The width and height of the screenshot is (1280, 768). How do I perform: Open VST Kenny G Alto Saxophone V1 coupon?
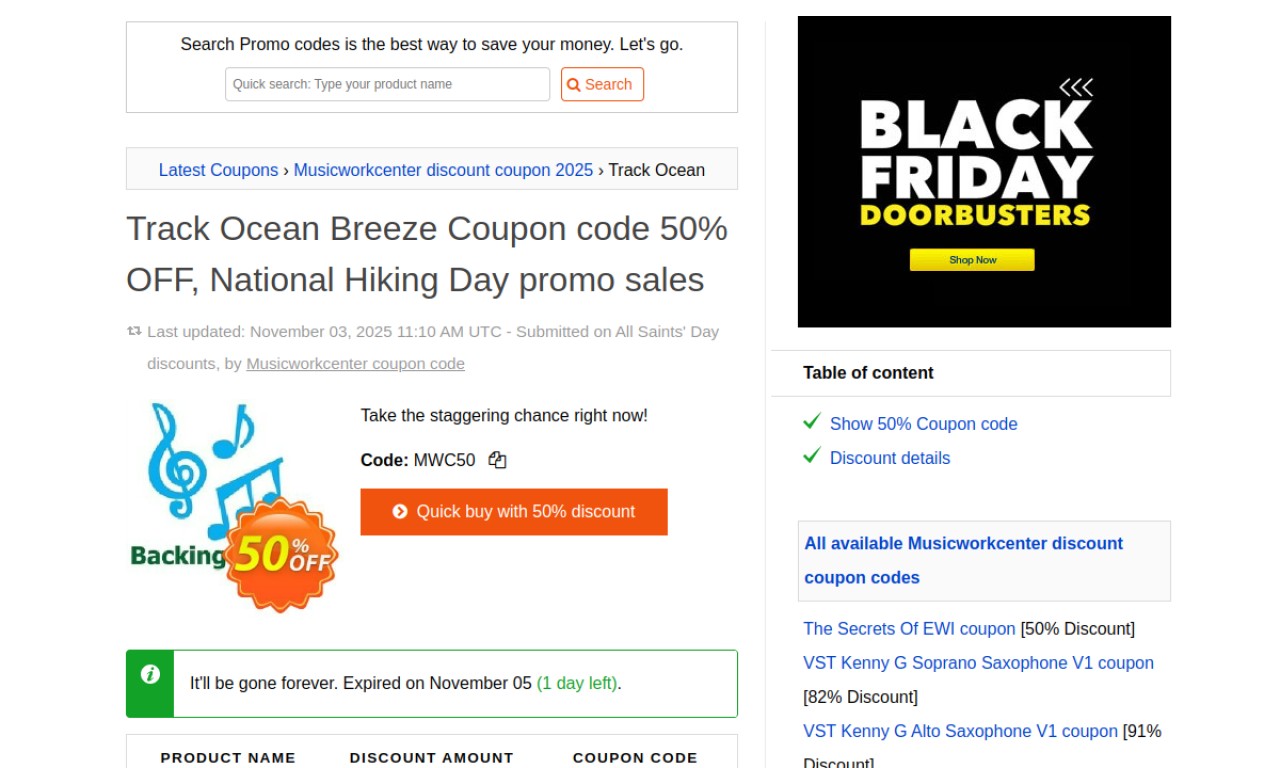tap(960, 731)
